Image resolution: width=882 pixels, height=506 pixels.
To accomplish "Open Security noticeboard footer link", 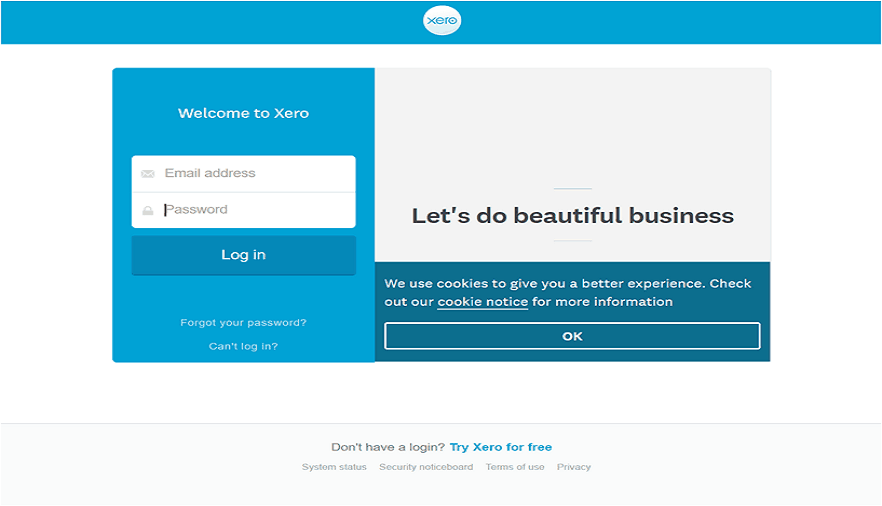I will [426, 467].
